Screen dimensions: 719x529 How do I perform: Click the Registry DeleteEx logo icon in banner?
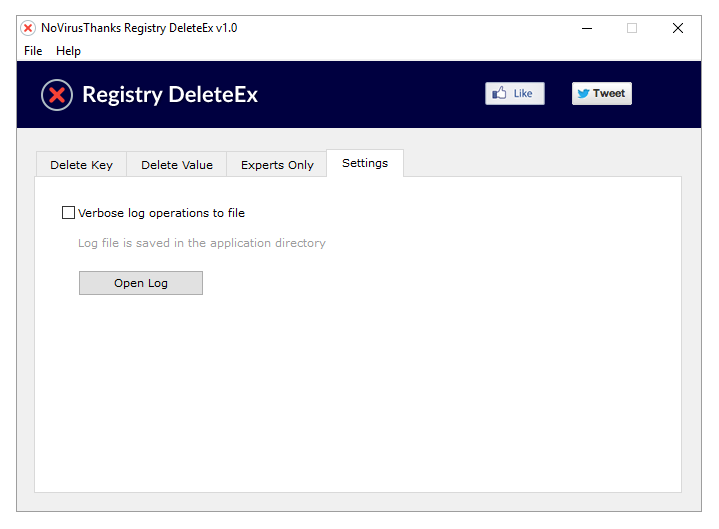pyautogui.click(x=57, y=95)
